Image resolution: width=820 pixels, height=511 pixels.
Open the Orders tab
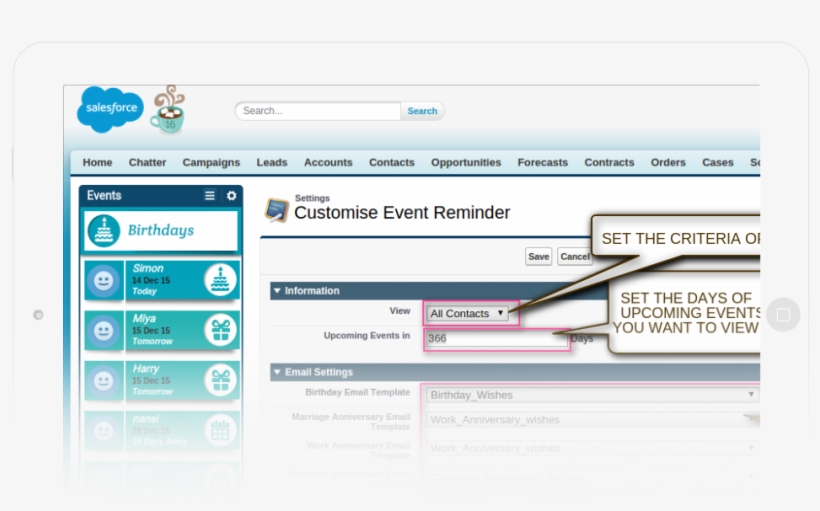coord(668,163)
